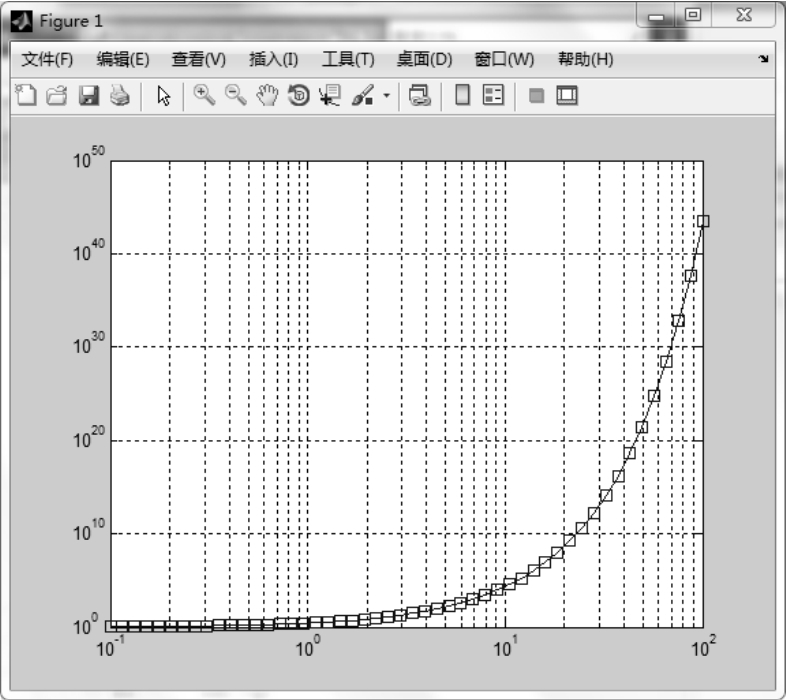Activate the Zoom Out magnifier
Image resolution: width=786 pixels, height=700 pixels.
pyautogui.click(x=235, y=95)
